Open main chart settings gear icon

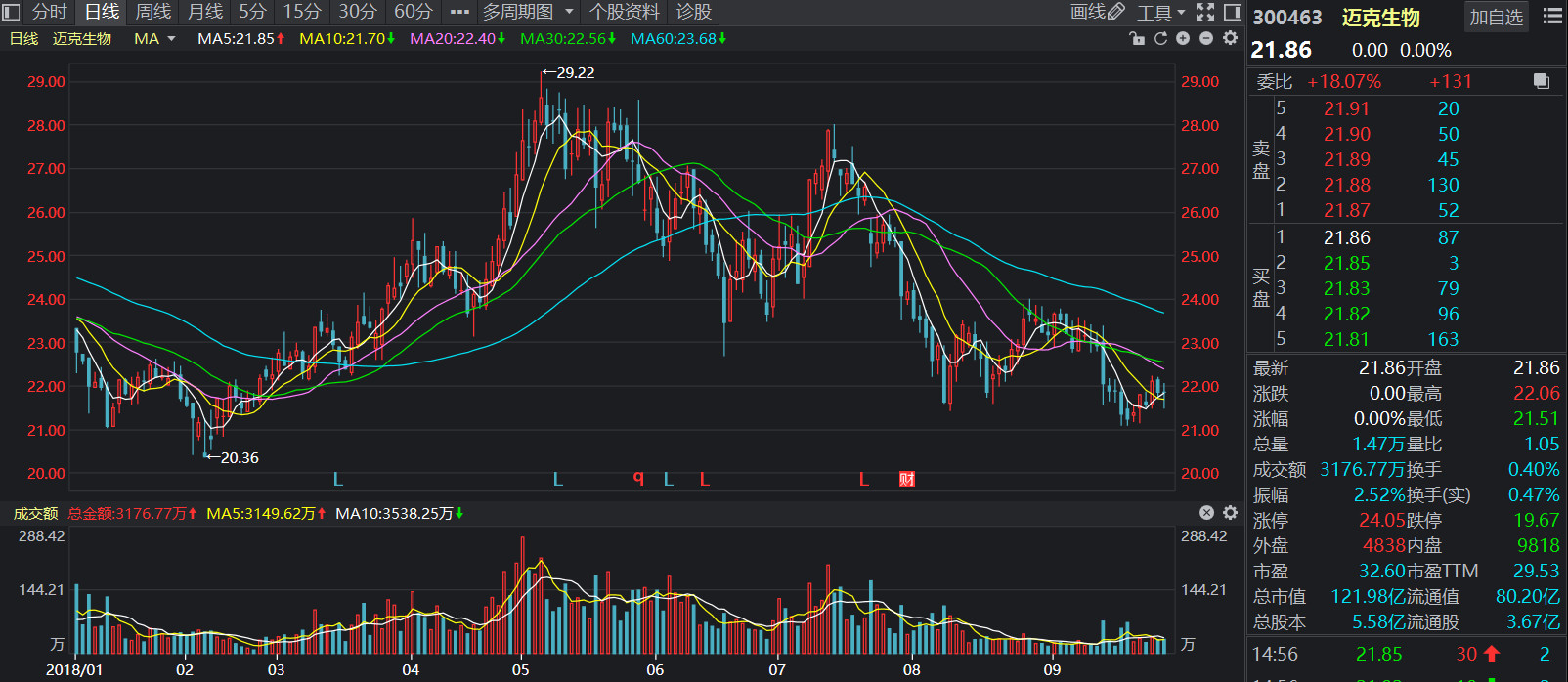pos(1230,38)
